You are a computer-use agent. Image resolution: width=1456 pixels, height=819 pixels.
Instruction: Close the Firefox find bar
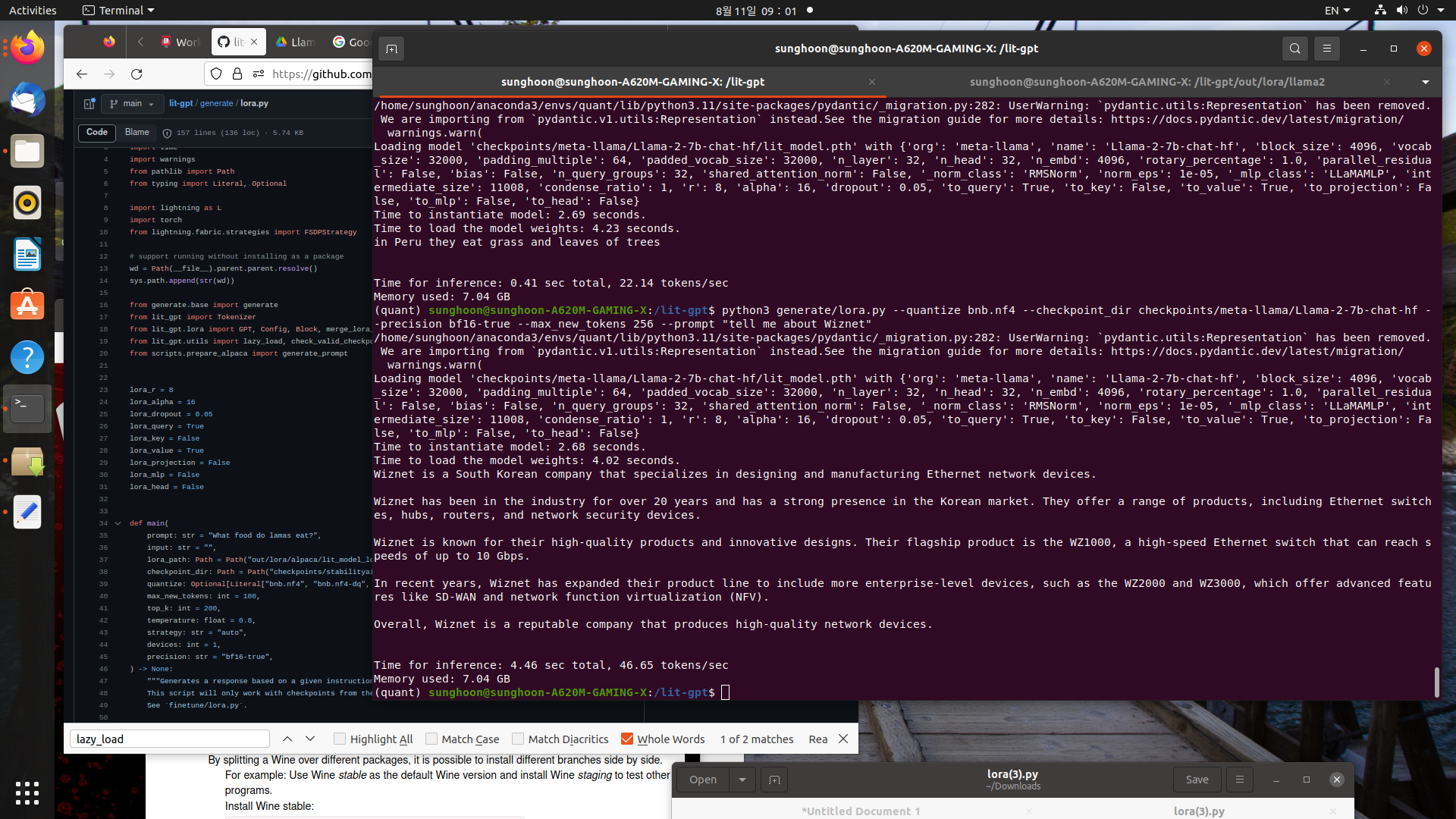843,739
